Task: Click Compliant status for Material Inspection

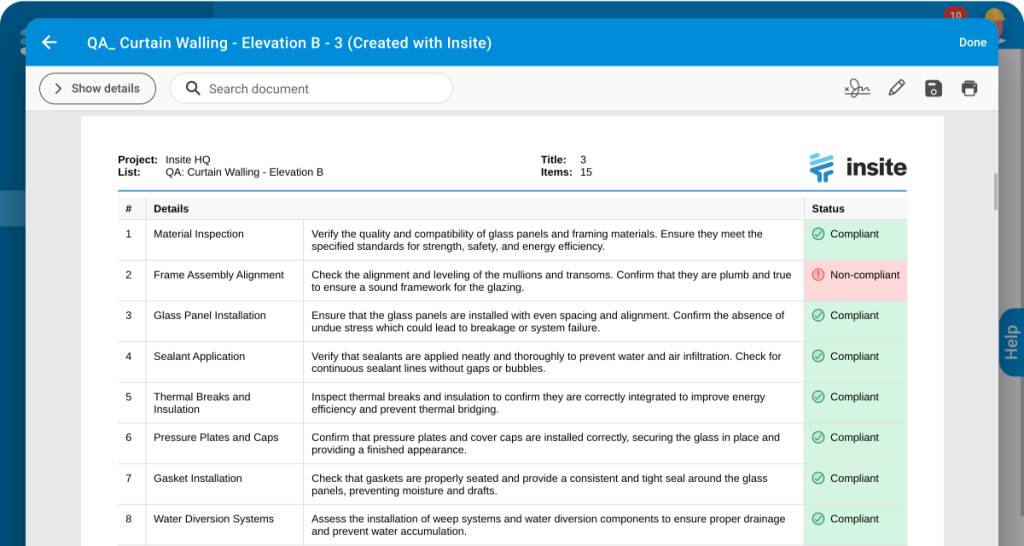Action: point(845,234)
